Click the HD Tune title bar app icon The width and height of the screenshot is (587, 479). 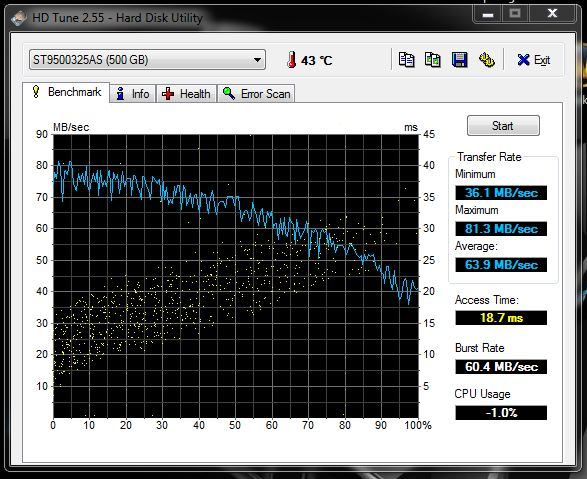(x=19, y=18)
